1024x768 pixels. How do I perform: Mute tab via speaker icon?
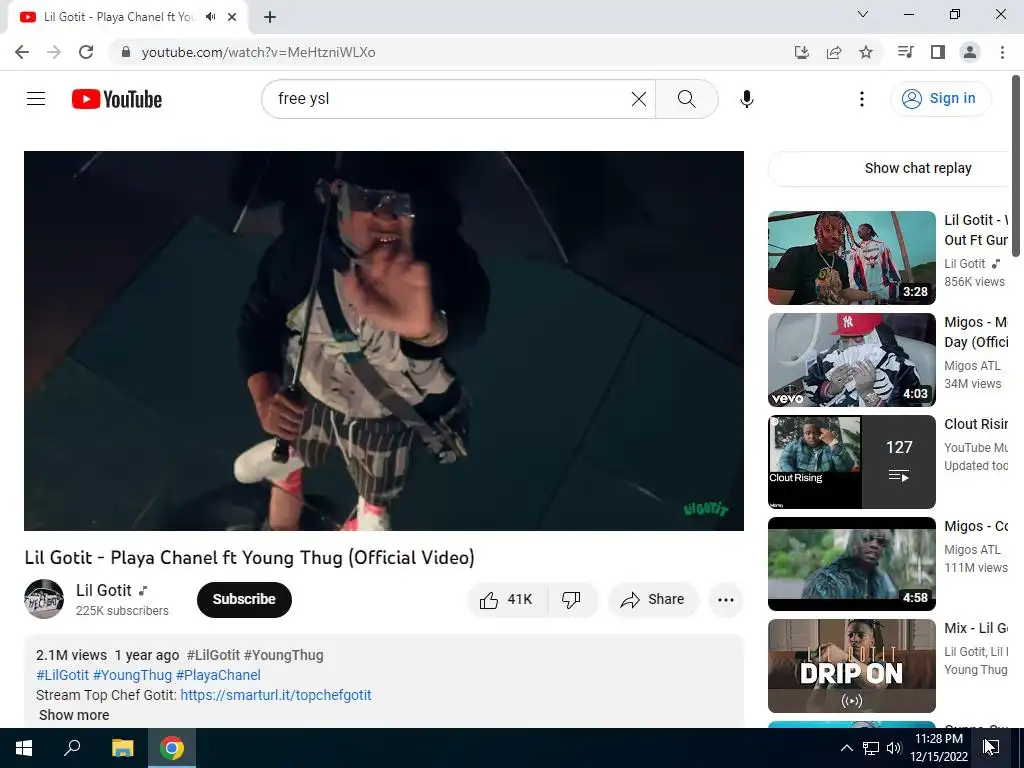click(x=210, y=17)
